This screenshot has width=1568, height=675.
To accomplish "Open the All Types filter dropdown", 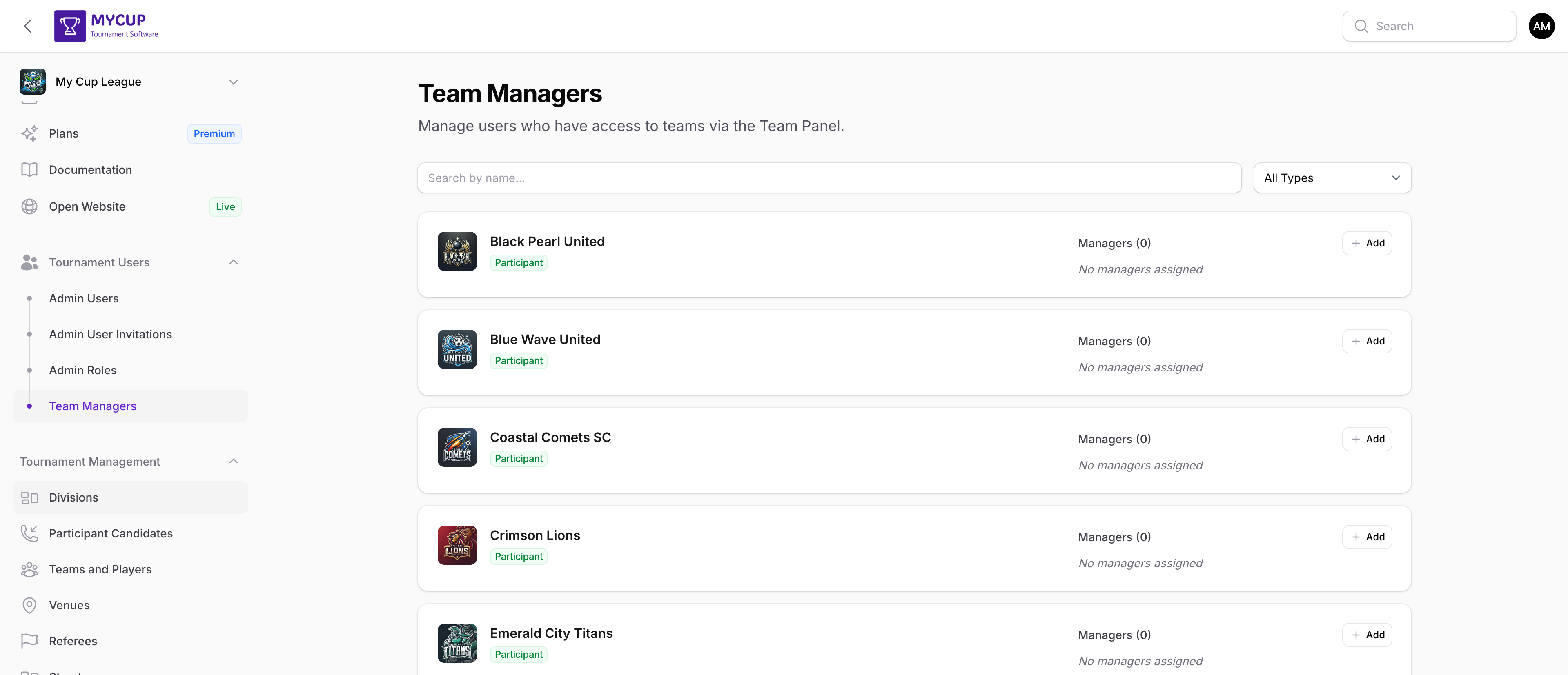I will 1332,178.
